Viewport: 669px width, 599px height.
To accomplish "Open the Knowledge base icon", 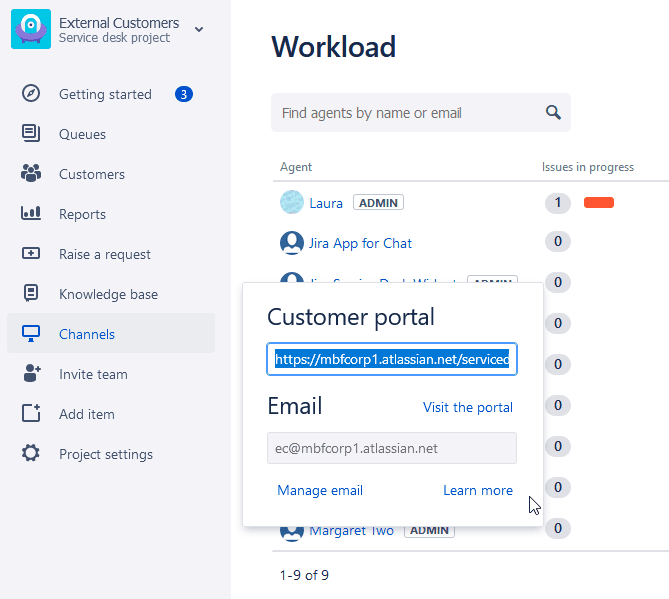I will (31, 294).
